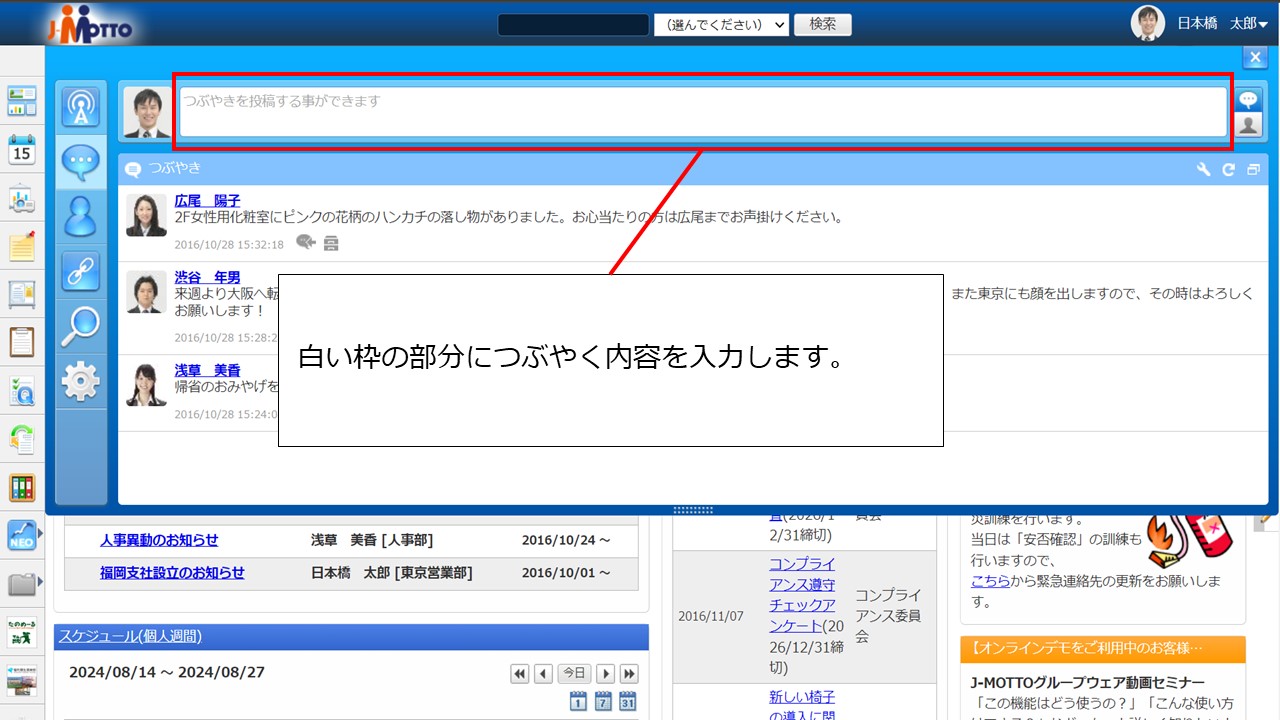Open the user profile silhouette icon
The width and height of the screenshot is (1280, 720).
coord(81,216)
